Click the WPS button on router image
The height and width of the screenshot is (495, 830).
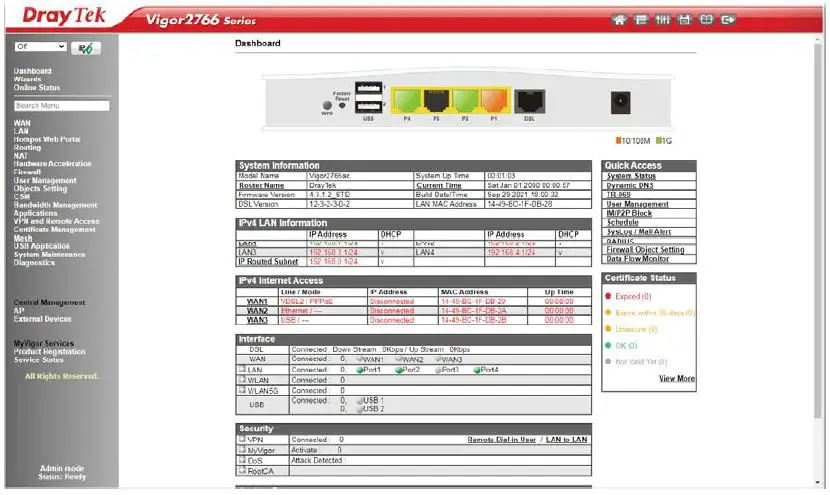(x=327, y=106)
